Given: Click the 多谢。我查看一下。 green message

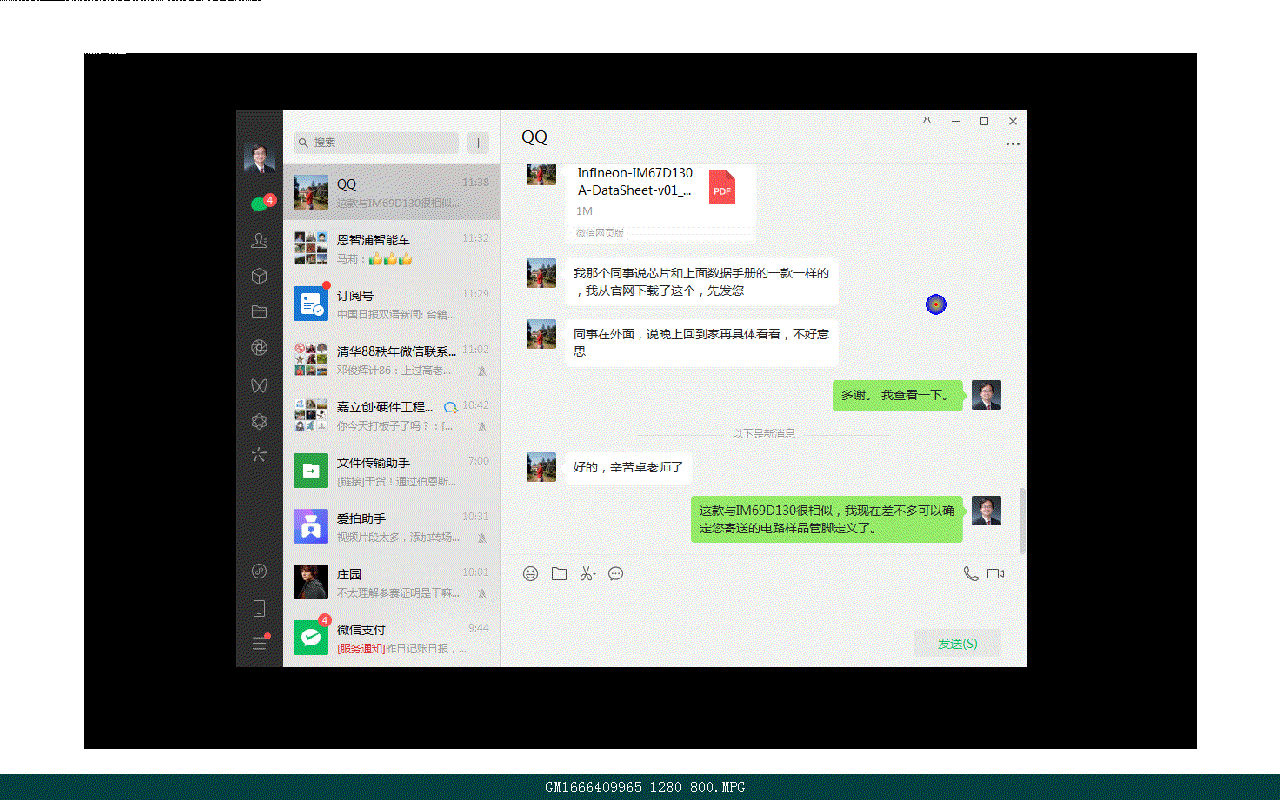Looking at the screenshot, I should 897,395.
